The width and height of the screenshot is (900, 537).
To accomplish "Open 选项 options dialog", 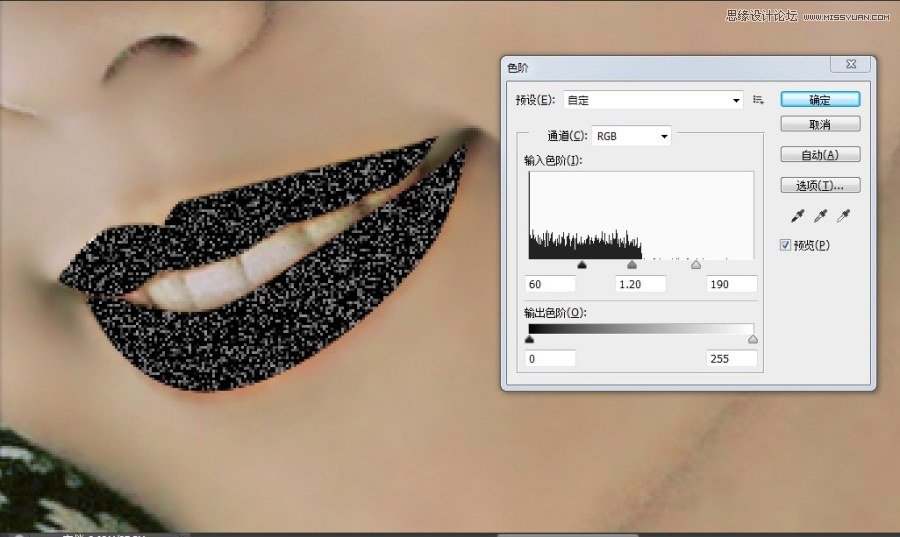I will click(x=820, y=185).
